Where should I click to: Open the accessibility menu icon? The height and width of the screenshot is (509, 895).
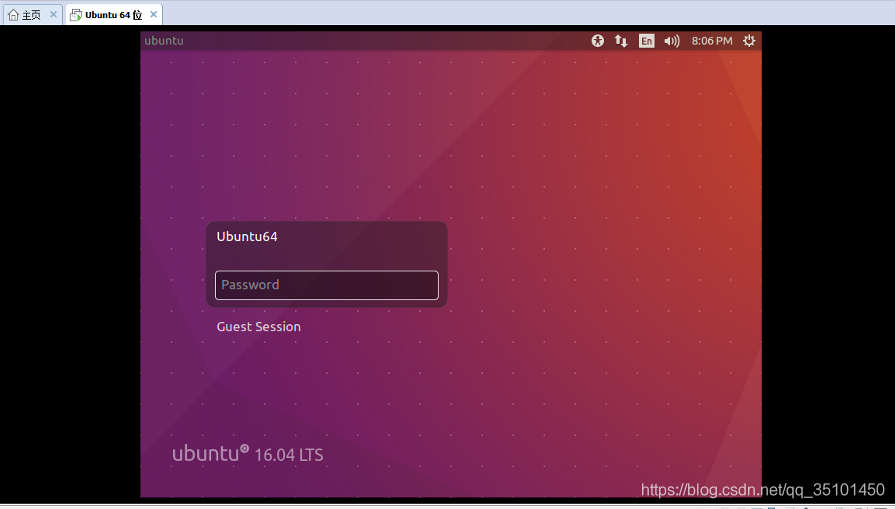598,41
